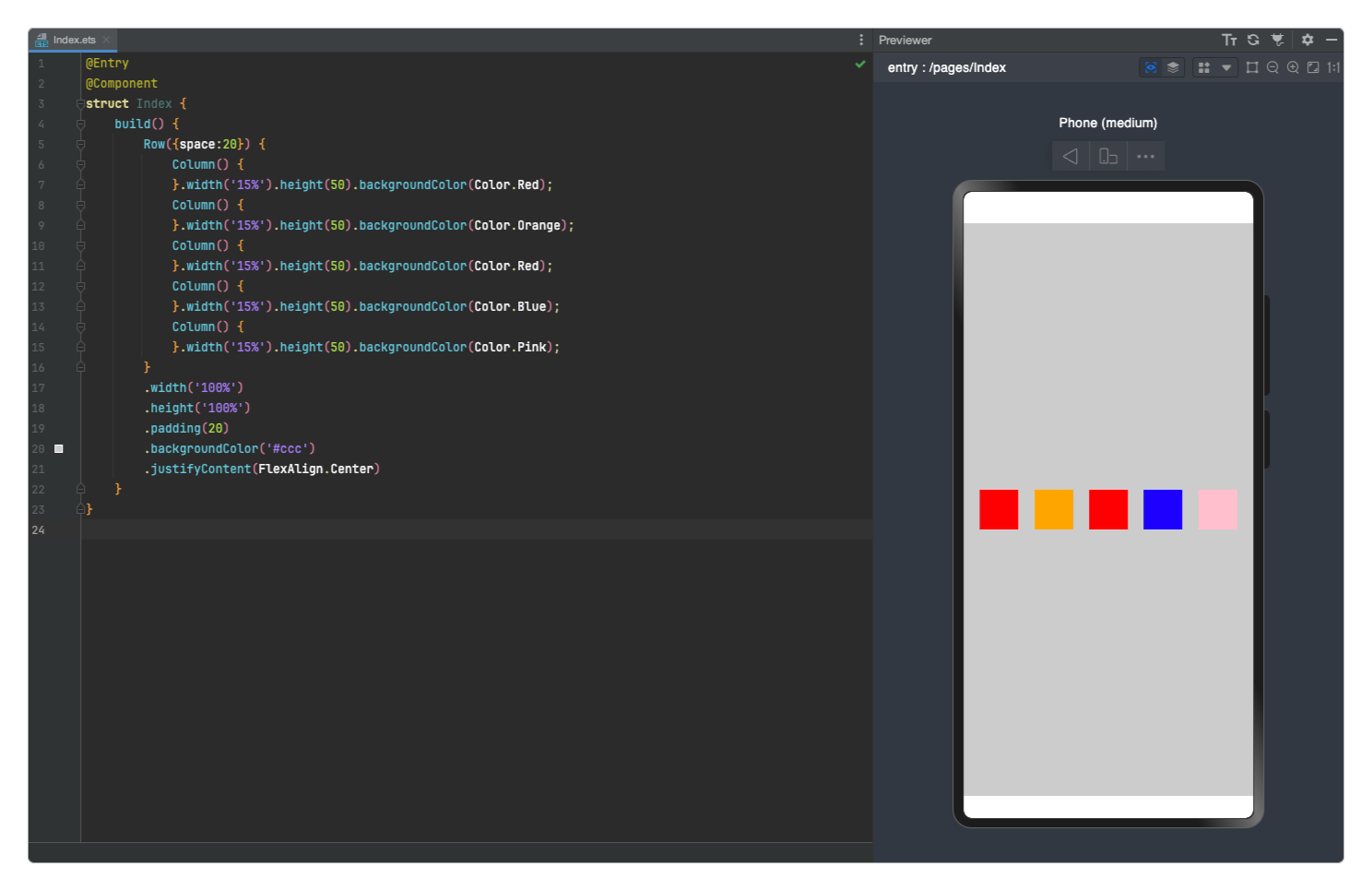Reset preview zoom to 1:1

coord(1333,67)
